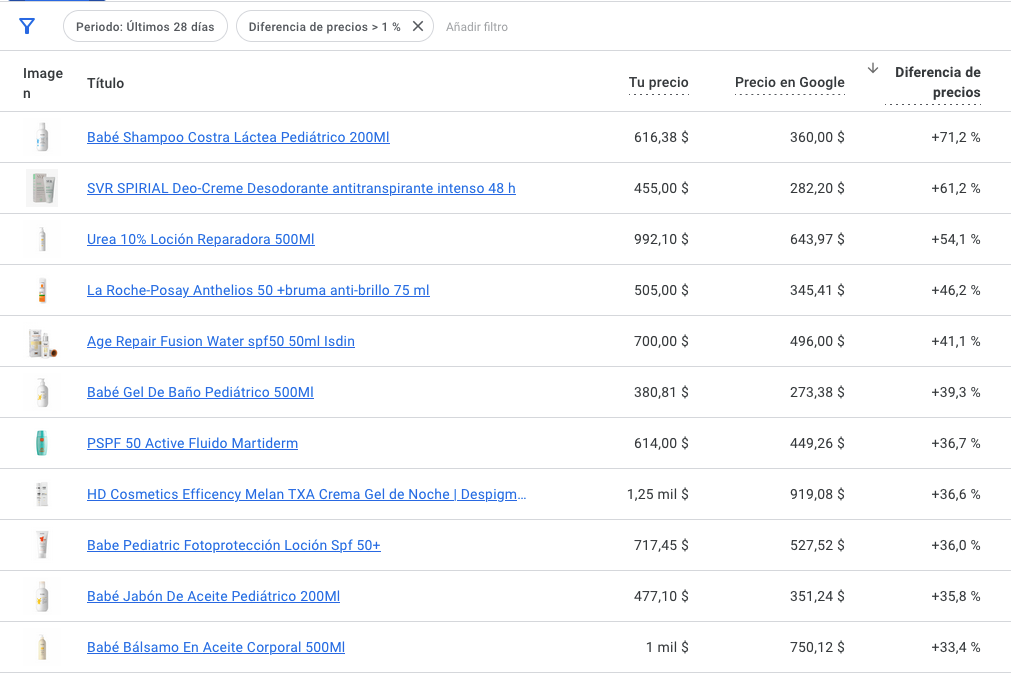The image size is (1011, 681).
Task: Open Babé Shampoo Costra Láctea Pediátrico link
Action: pyautogui.click(x=238, y=137)
